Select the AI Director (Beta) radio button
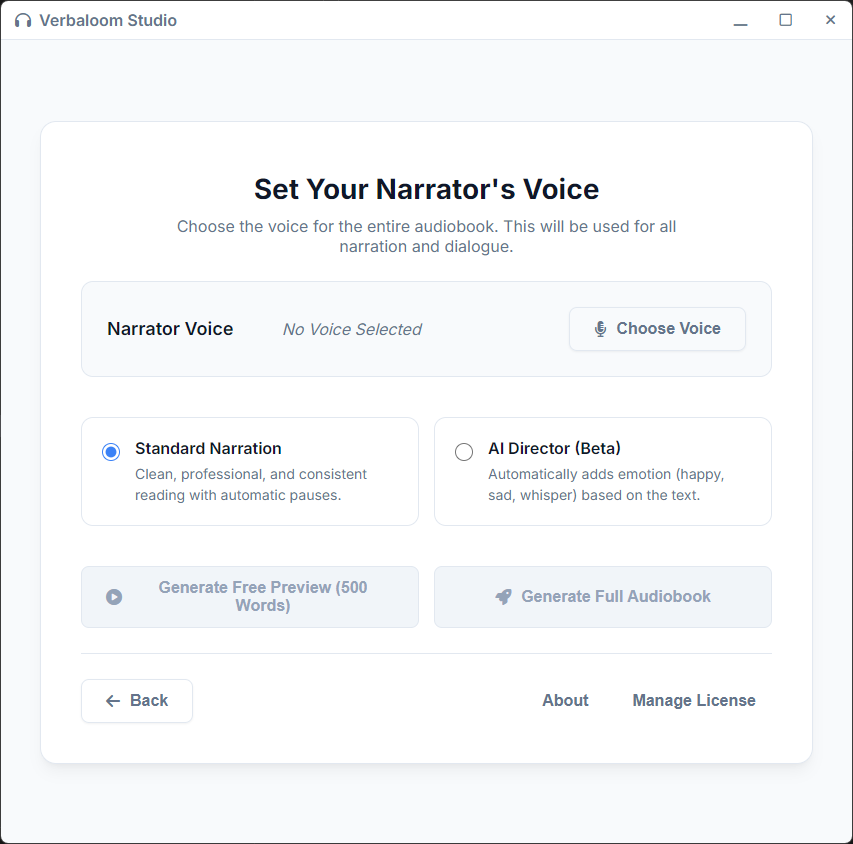Screen dimensions: 853x844 [x=463, y=452]
